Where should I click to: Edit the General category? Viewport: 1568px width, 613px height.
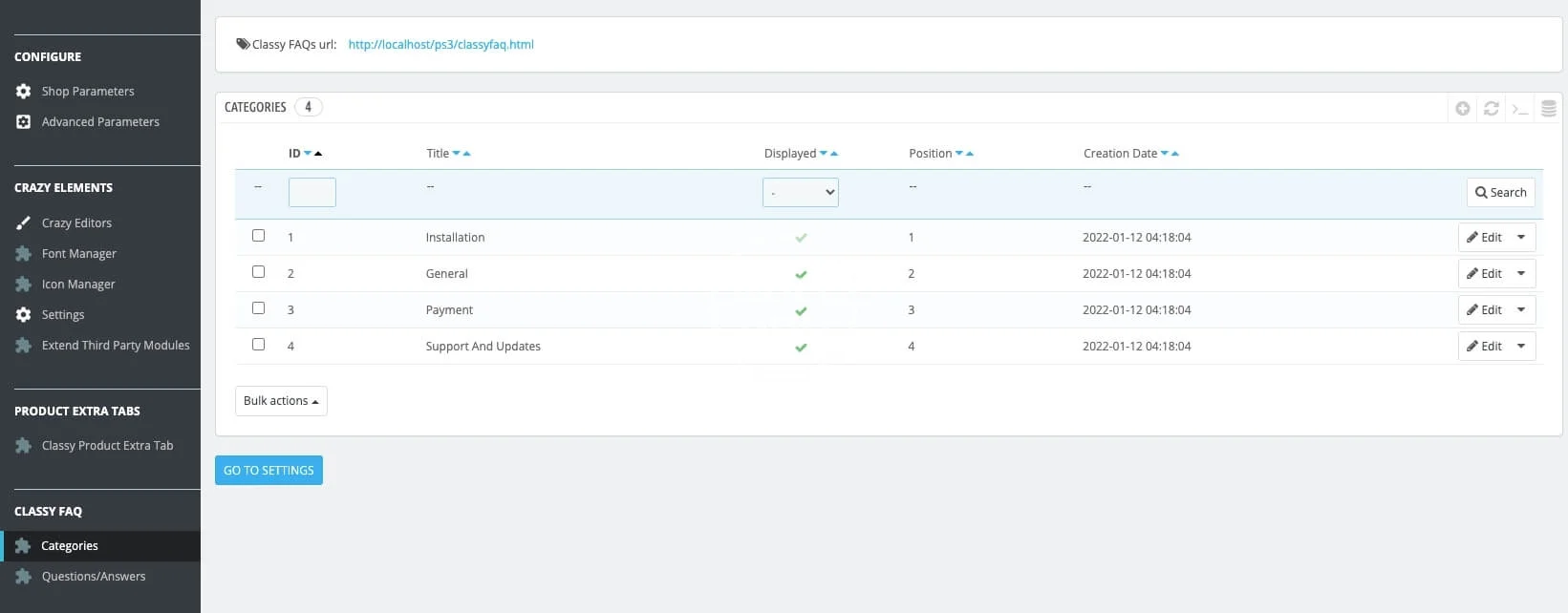[x=1484, y=274]
